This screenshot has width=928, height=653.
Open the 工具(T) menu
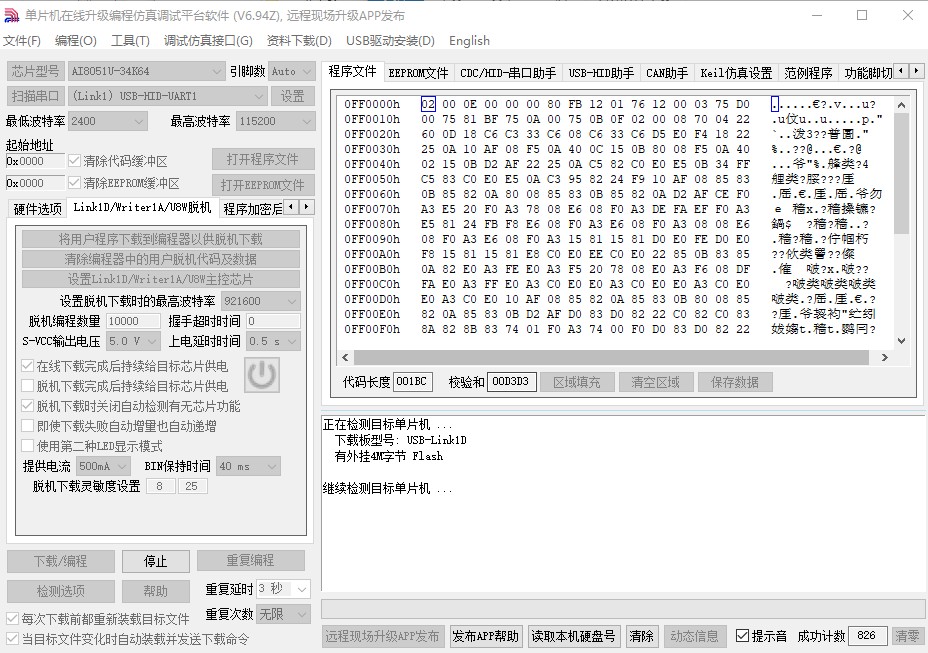click(130, 40)
